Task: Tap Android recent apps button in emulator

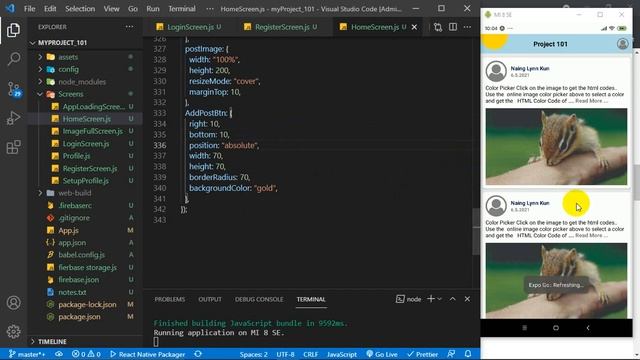Action: [x=524, y=328]
